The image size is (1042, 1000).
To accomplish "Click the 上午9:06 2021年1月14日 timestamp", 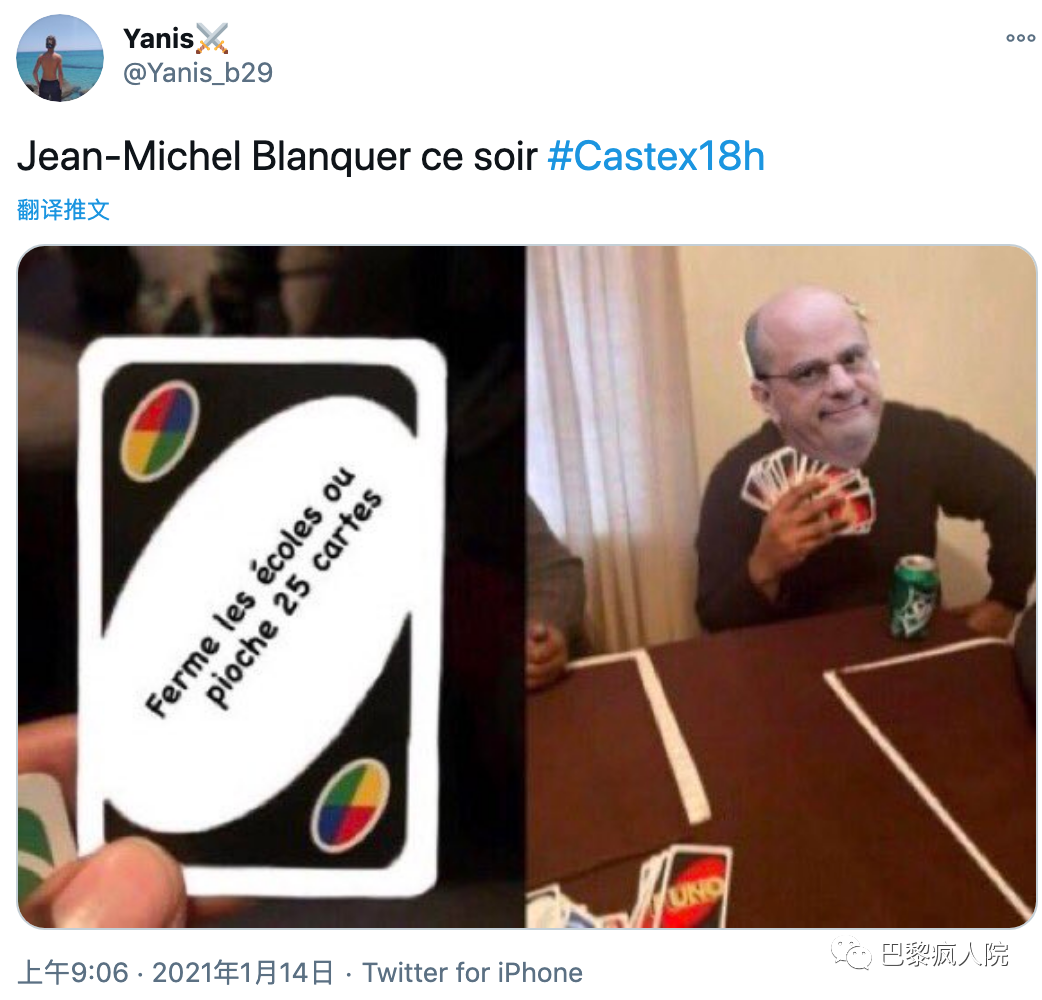I will pyautogui.click(x=175, y=973).
